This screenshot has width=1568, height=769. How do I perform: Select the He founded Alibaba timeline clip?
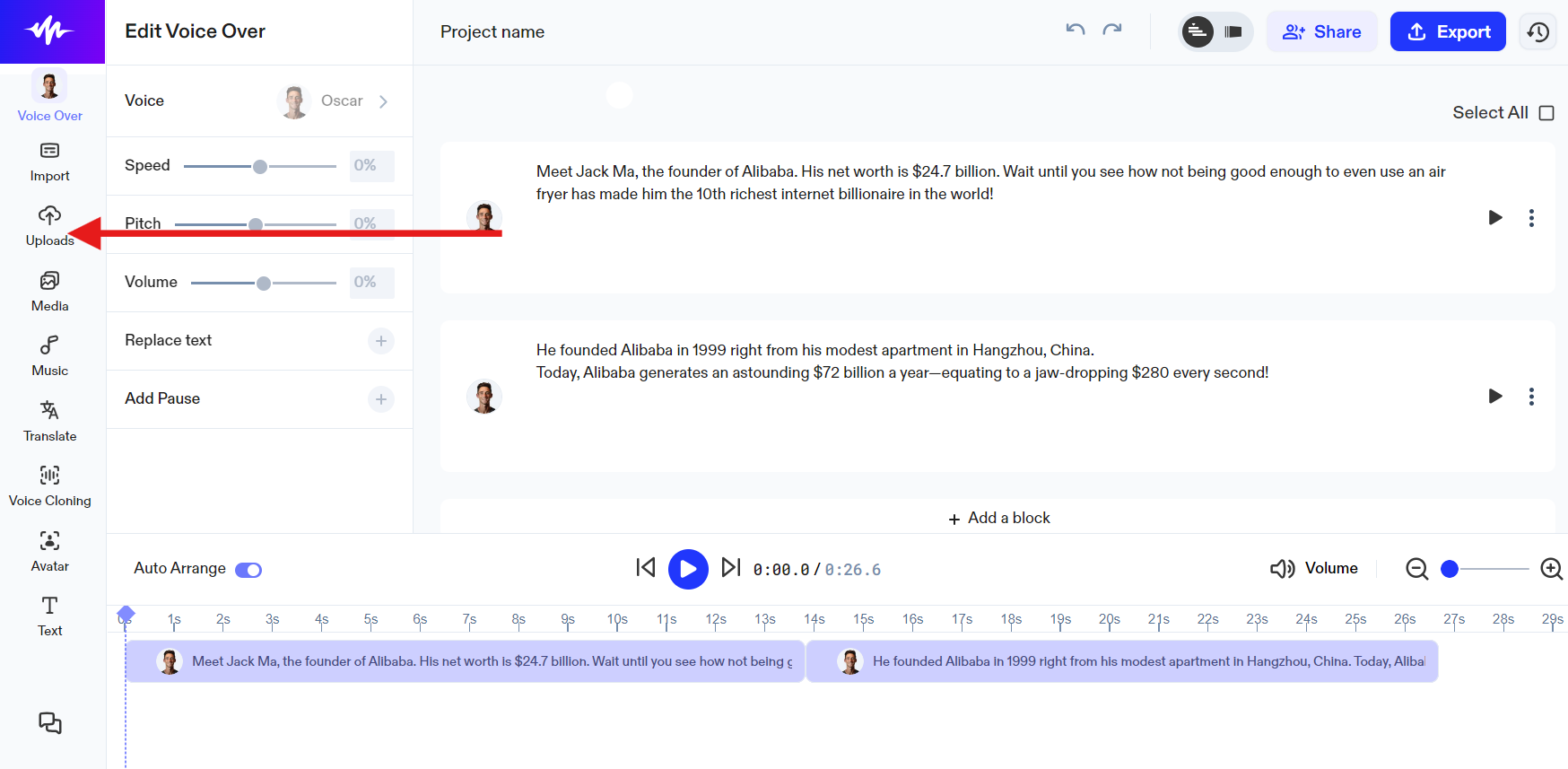click(x=1122, y=661)
